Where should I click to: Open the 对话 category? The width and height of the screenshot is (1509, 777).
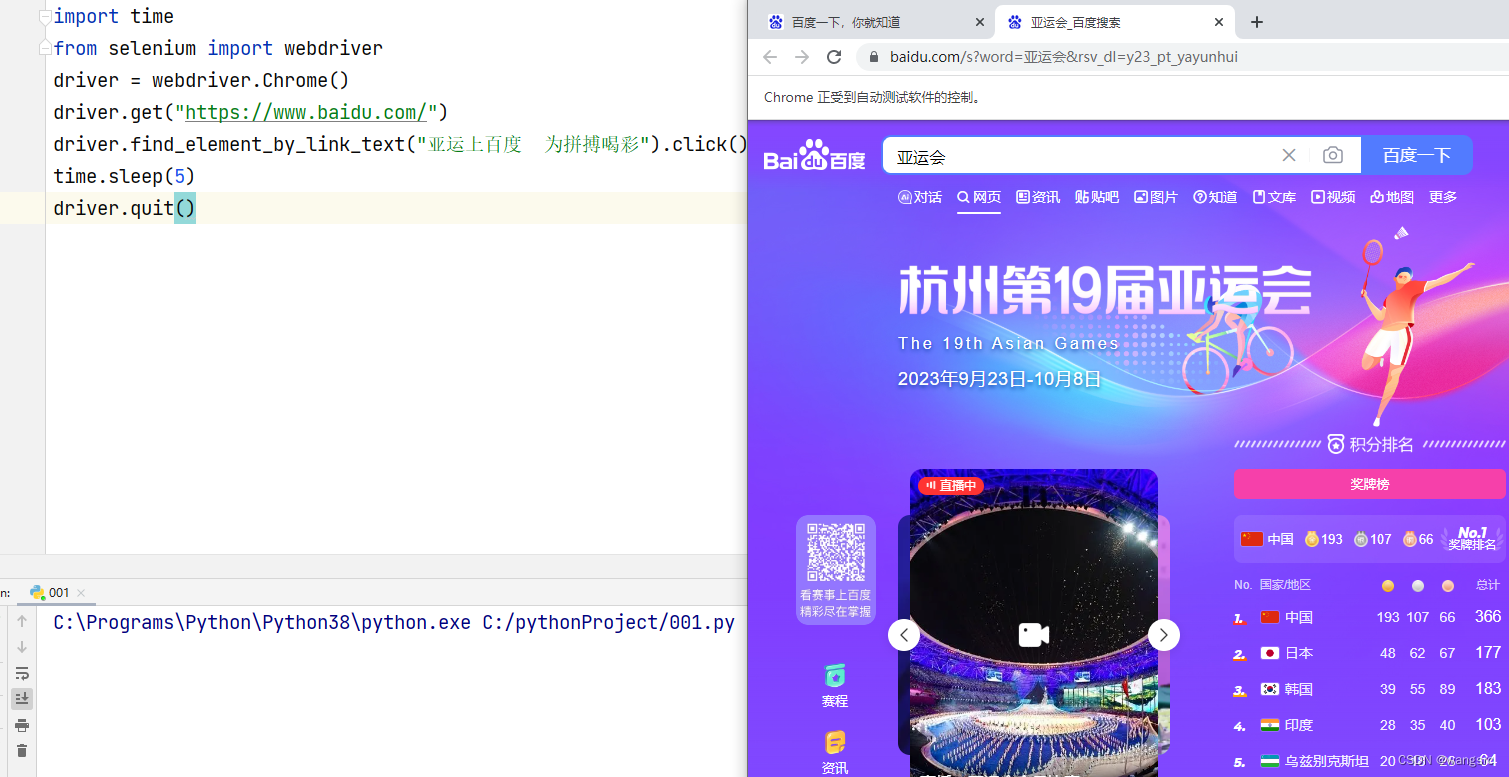point(920,197)
